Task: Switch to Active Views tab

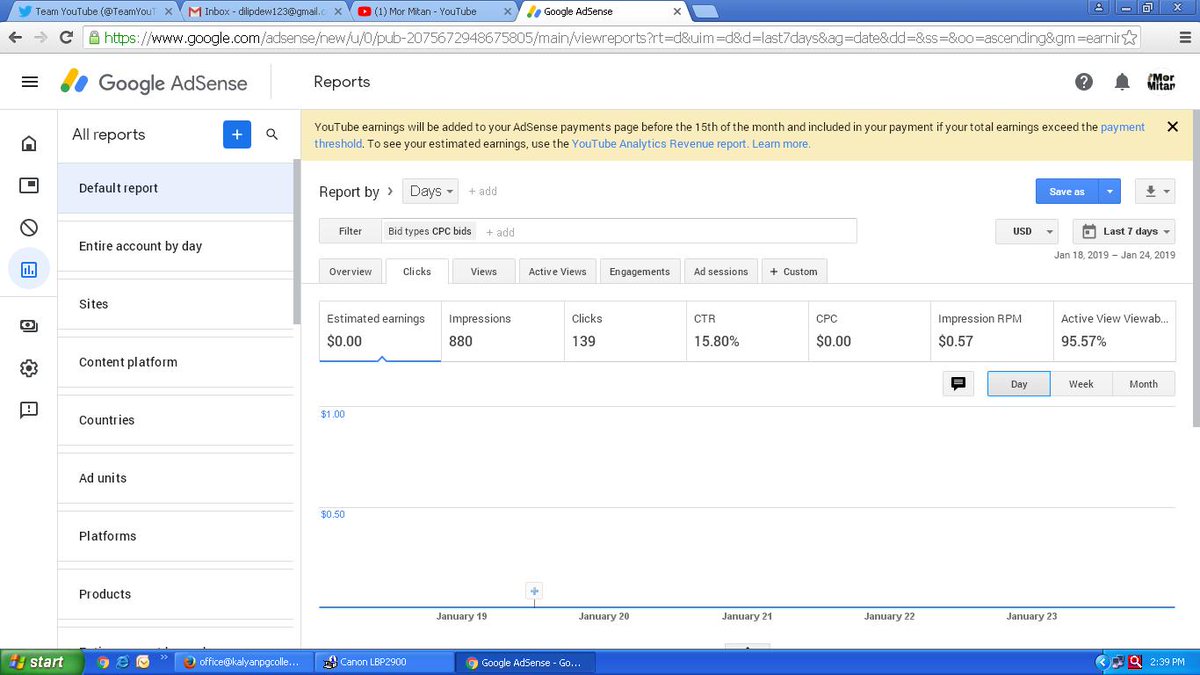Action: (558, 271)
